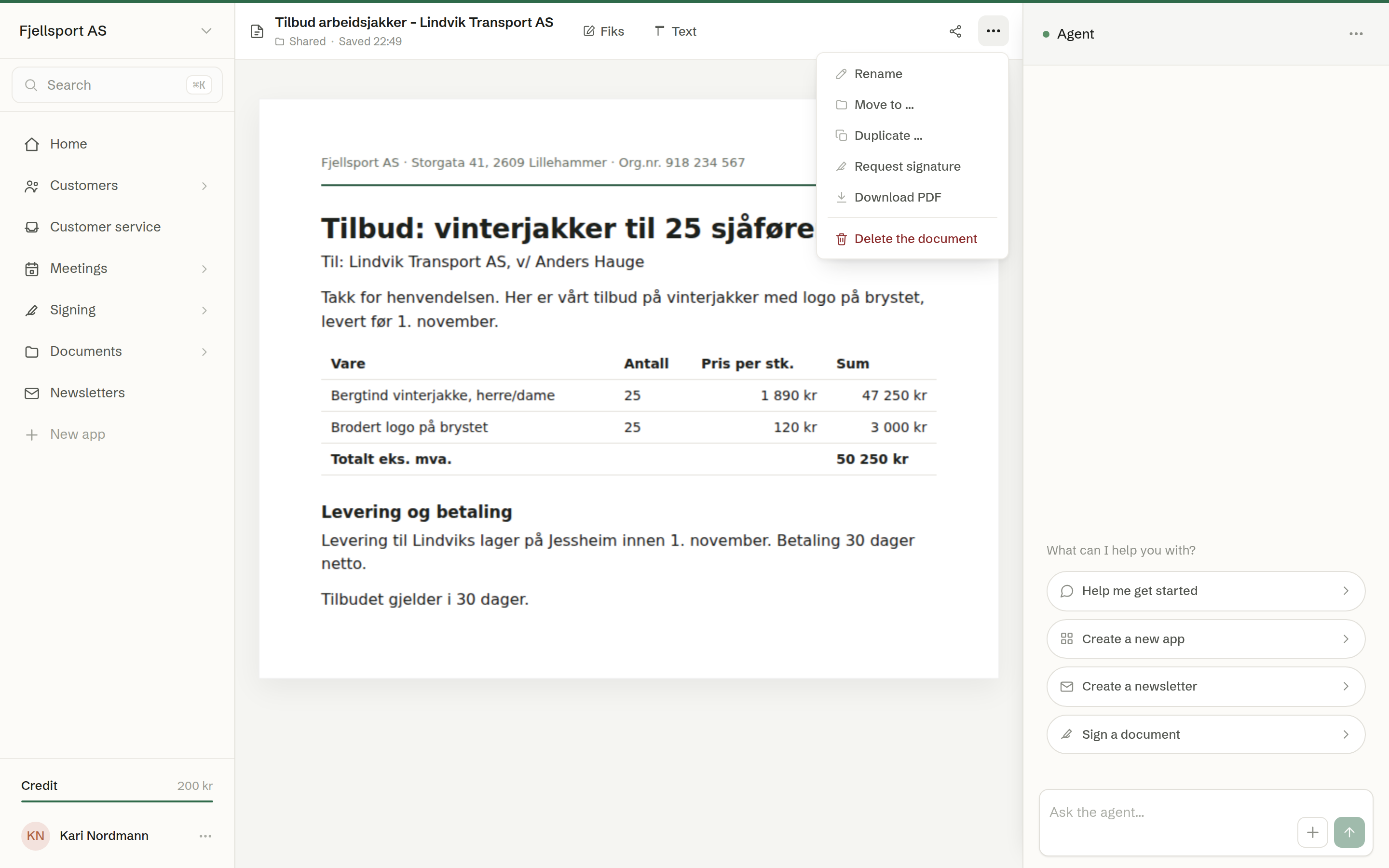Viewport: 1389px width, 868px height.
Task: Click the Credit balance progress bar
Action: coord(117,801)
